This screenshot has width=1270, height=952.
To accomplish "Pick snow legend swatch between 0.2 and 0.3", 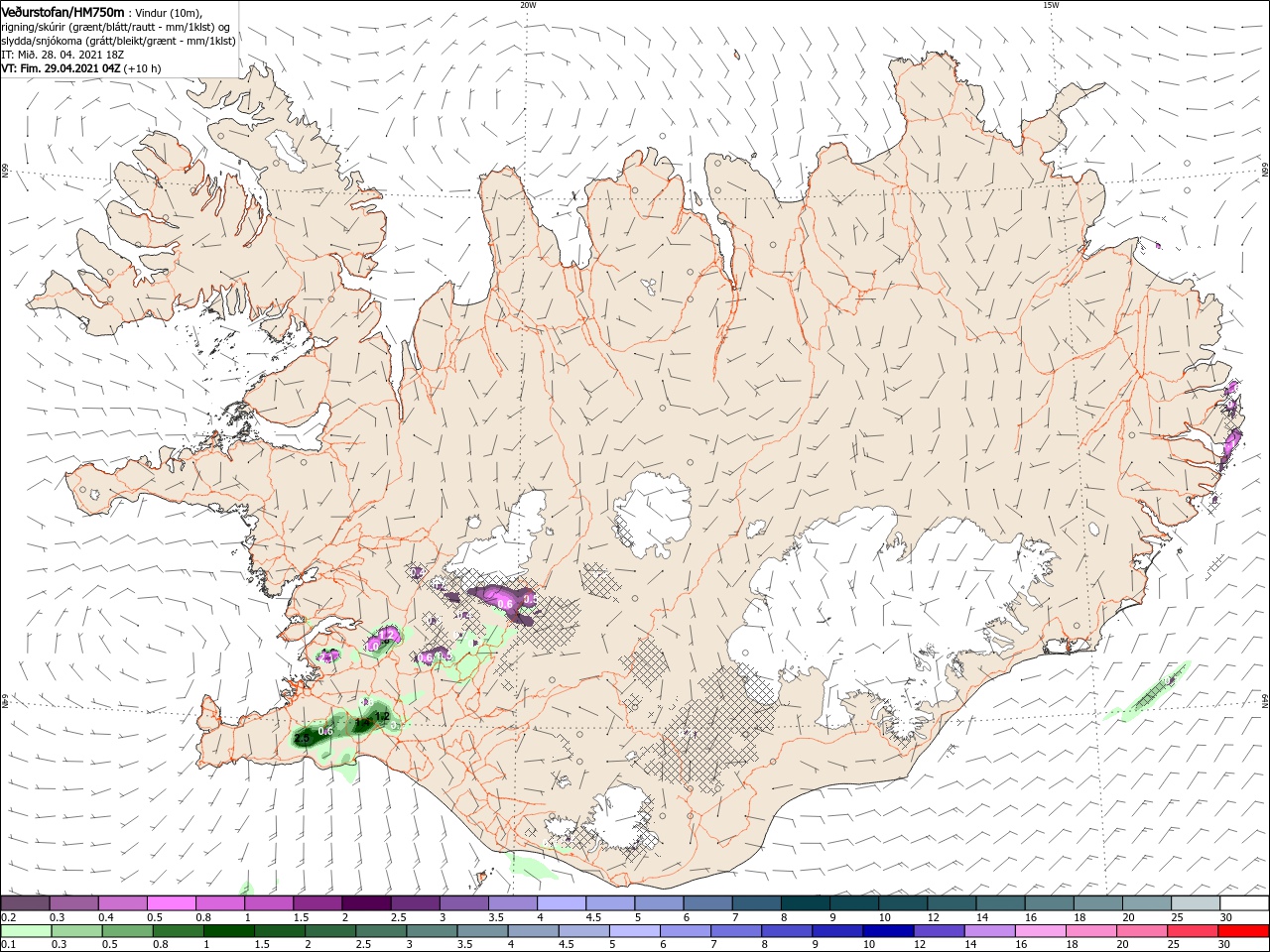I will tap(25, 903).
